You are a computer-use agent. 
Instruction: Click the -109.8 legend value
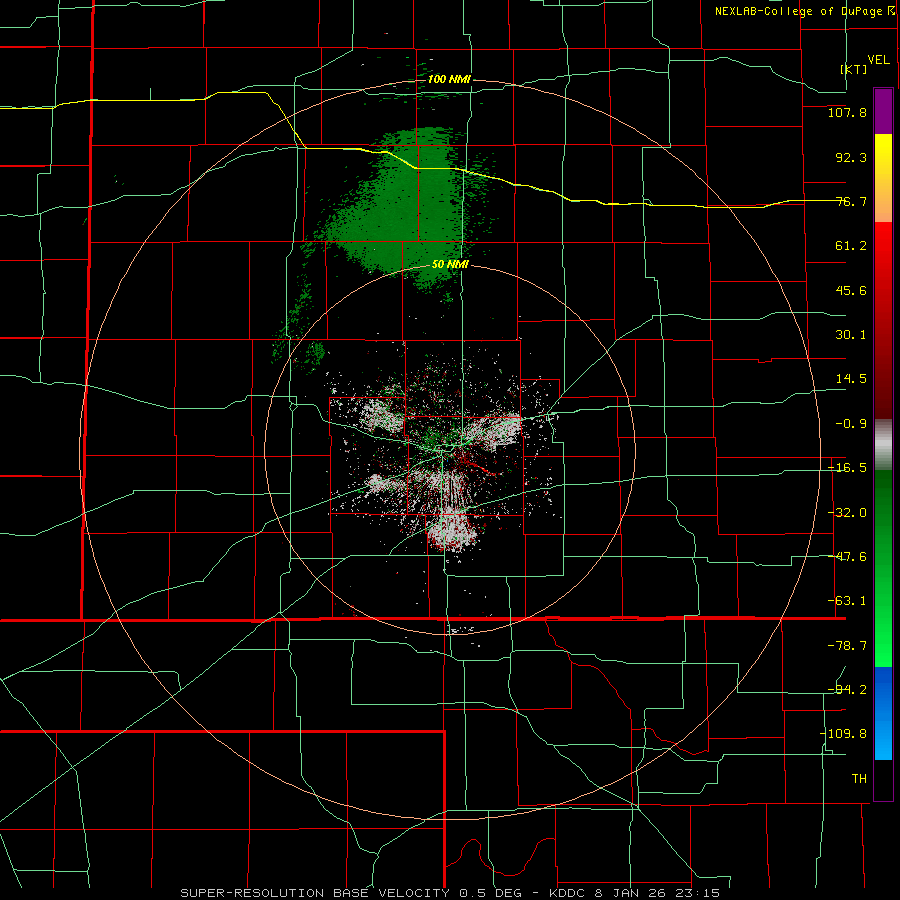pyautogui.click(x=843, y=734)
